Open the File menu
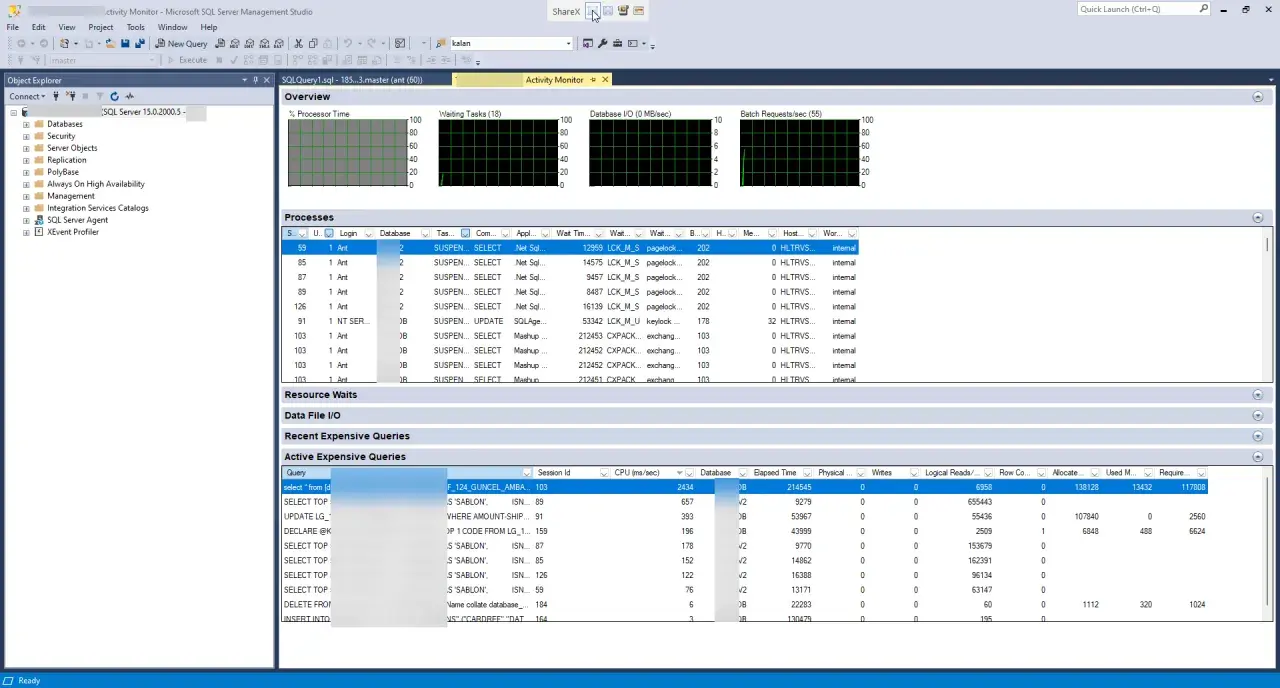 click(13, 27)
